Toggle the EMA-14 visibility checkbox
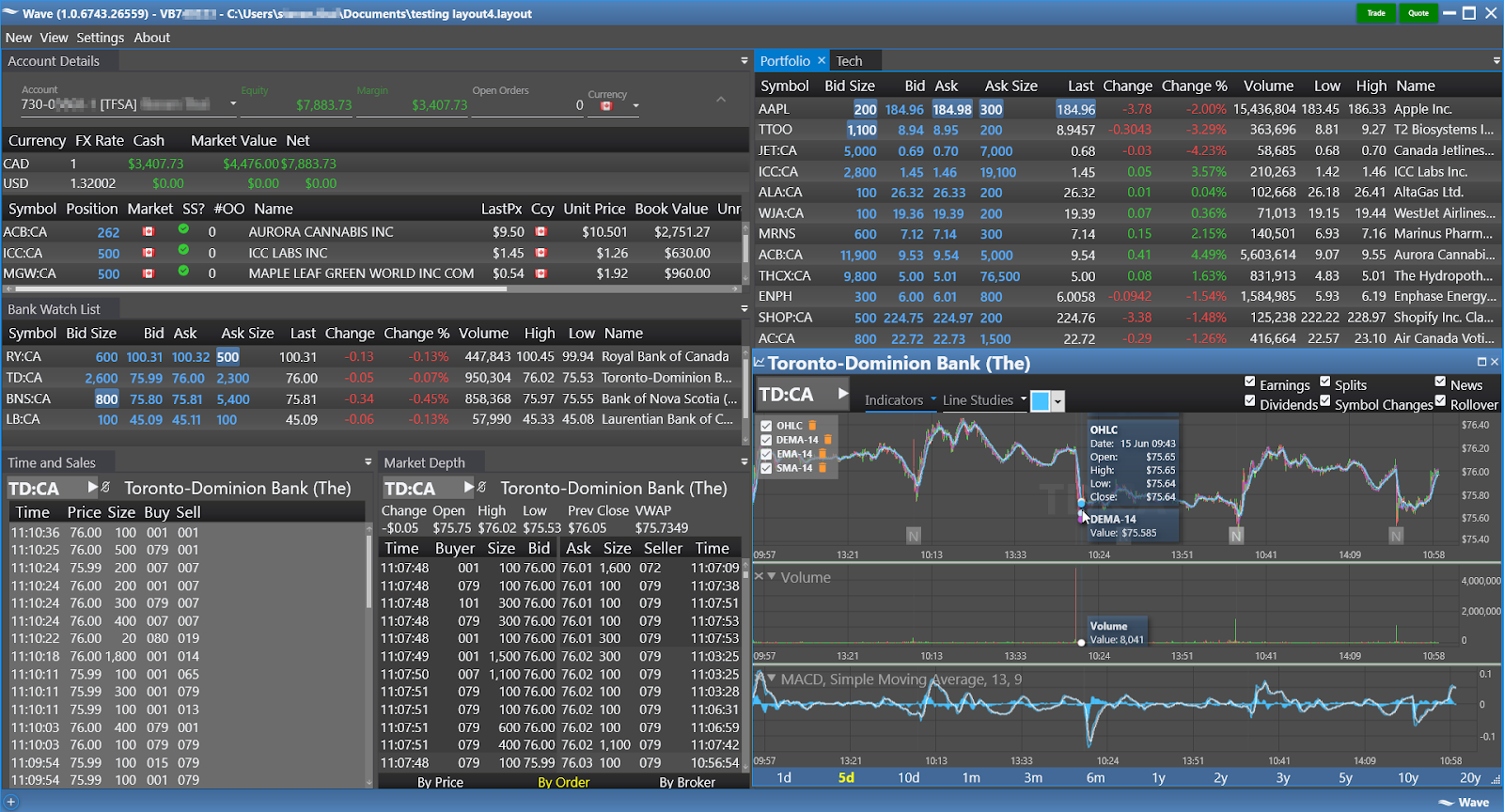The height and width of the screenshot is (812, 1504). 767,454
